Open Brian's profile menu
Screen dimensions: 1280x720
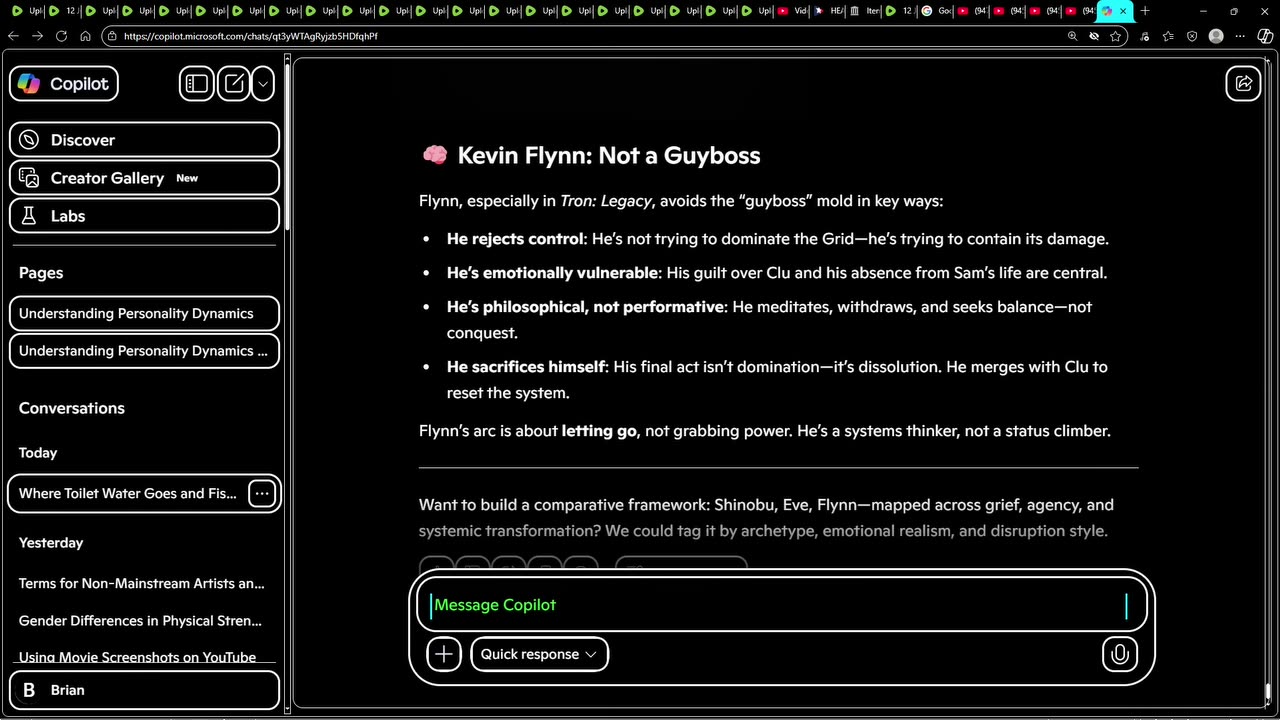coord(144,690)
